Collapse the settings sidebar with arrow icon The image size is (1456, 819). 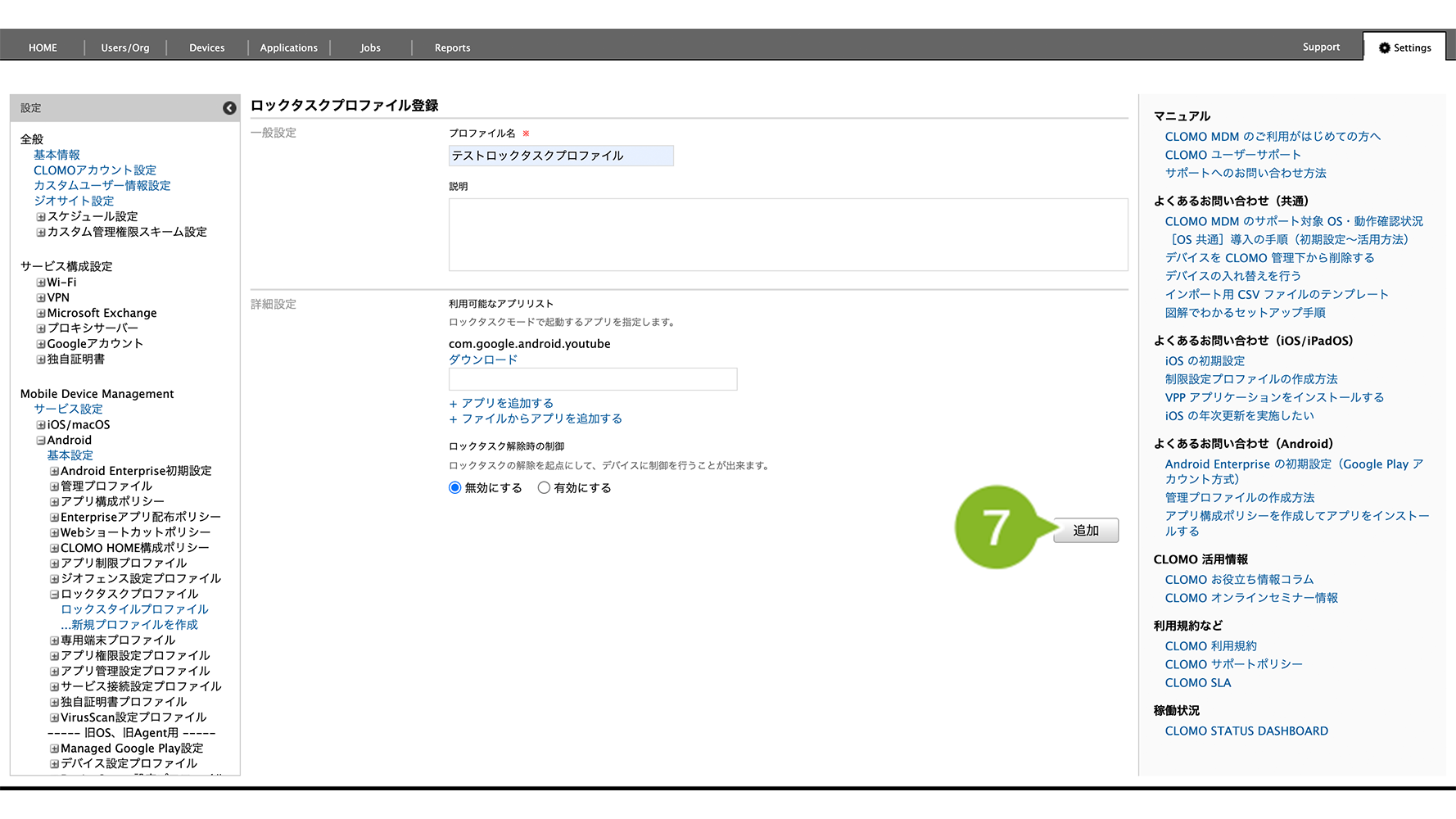[229, 108]
